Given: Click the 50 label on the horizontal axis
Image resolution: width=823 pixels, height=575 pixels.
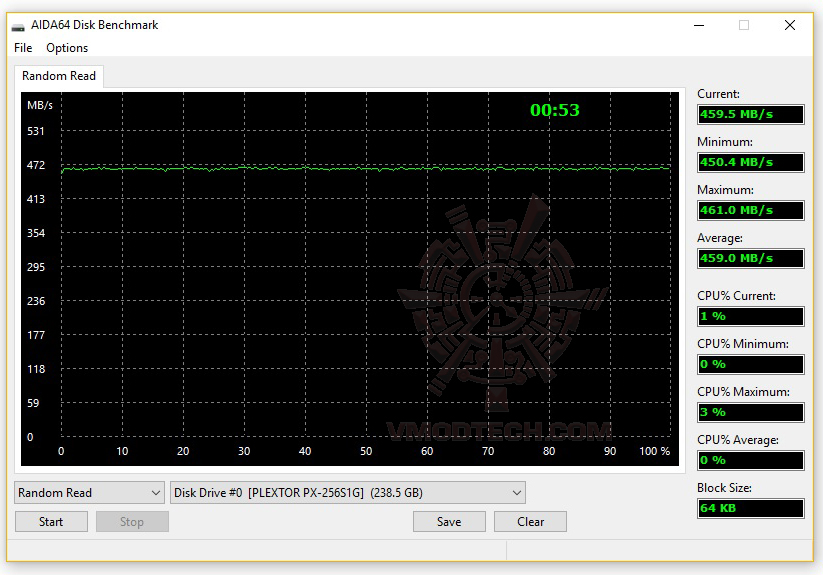Looking at the screenshot, I should [366, 451].
